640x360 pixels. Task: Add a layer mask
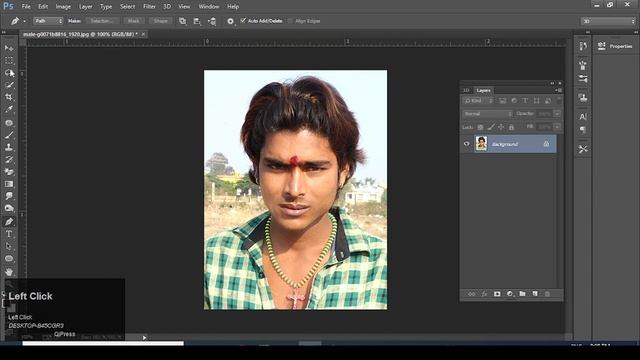pyautogui.click(x=497, y=294)
